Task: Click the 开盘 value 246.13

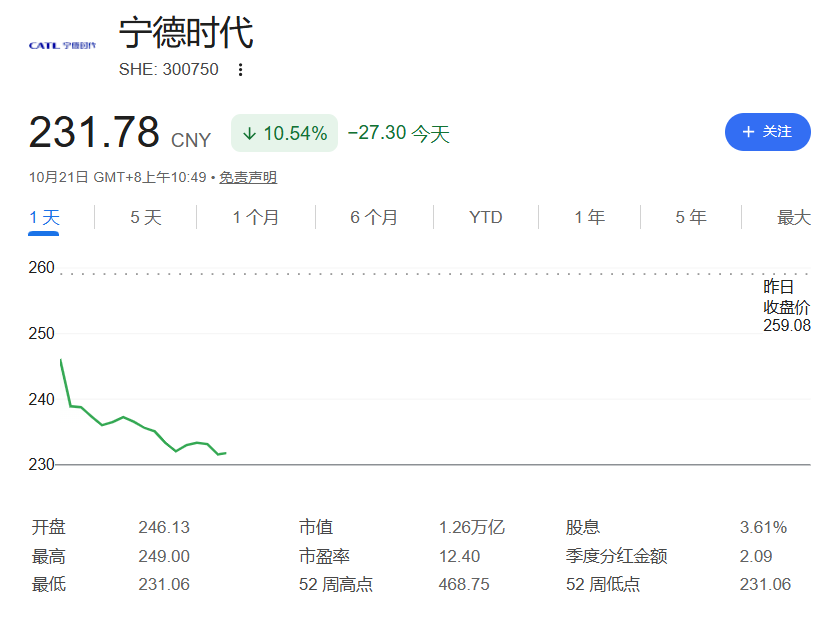Action: point(164,527)
